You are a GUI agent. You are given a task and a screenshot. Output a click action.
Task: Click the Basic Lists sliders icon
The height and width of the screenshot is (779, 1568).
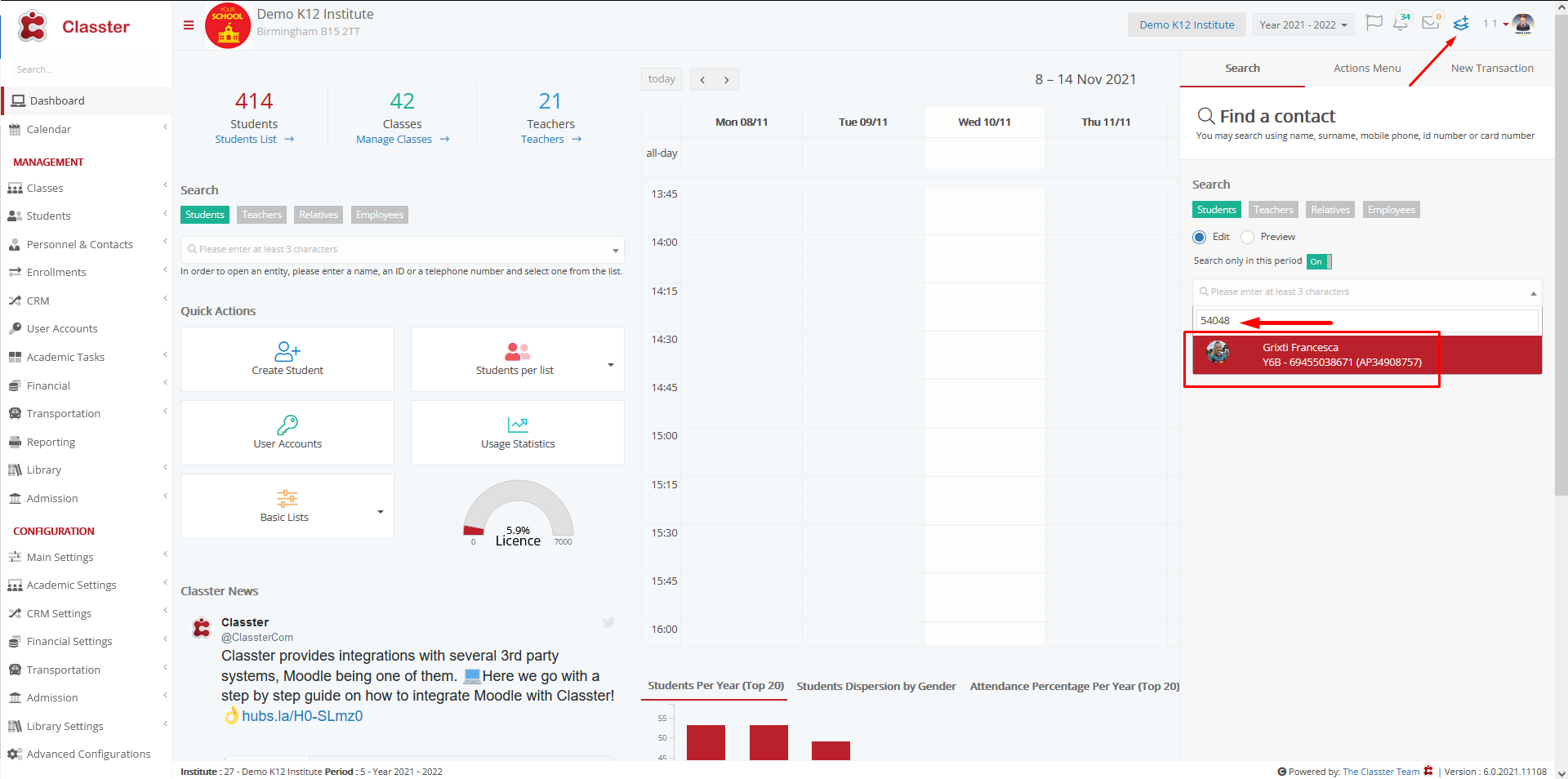tap(287, 498)
